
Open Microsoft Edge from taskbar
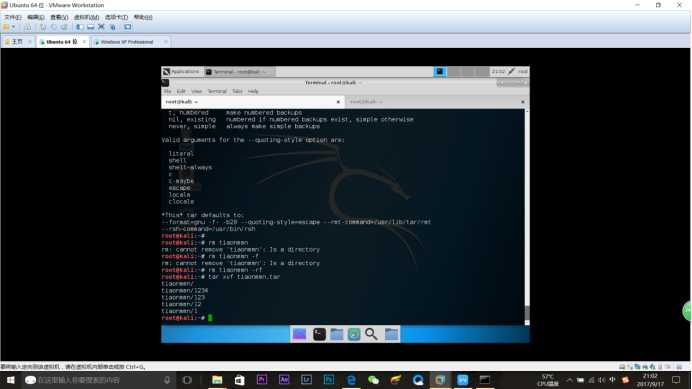click(x=351, y=380)
